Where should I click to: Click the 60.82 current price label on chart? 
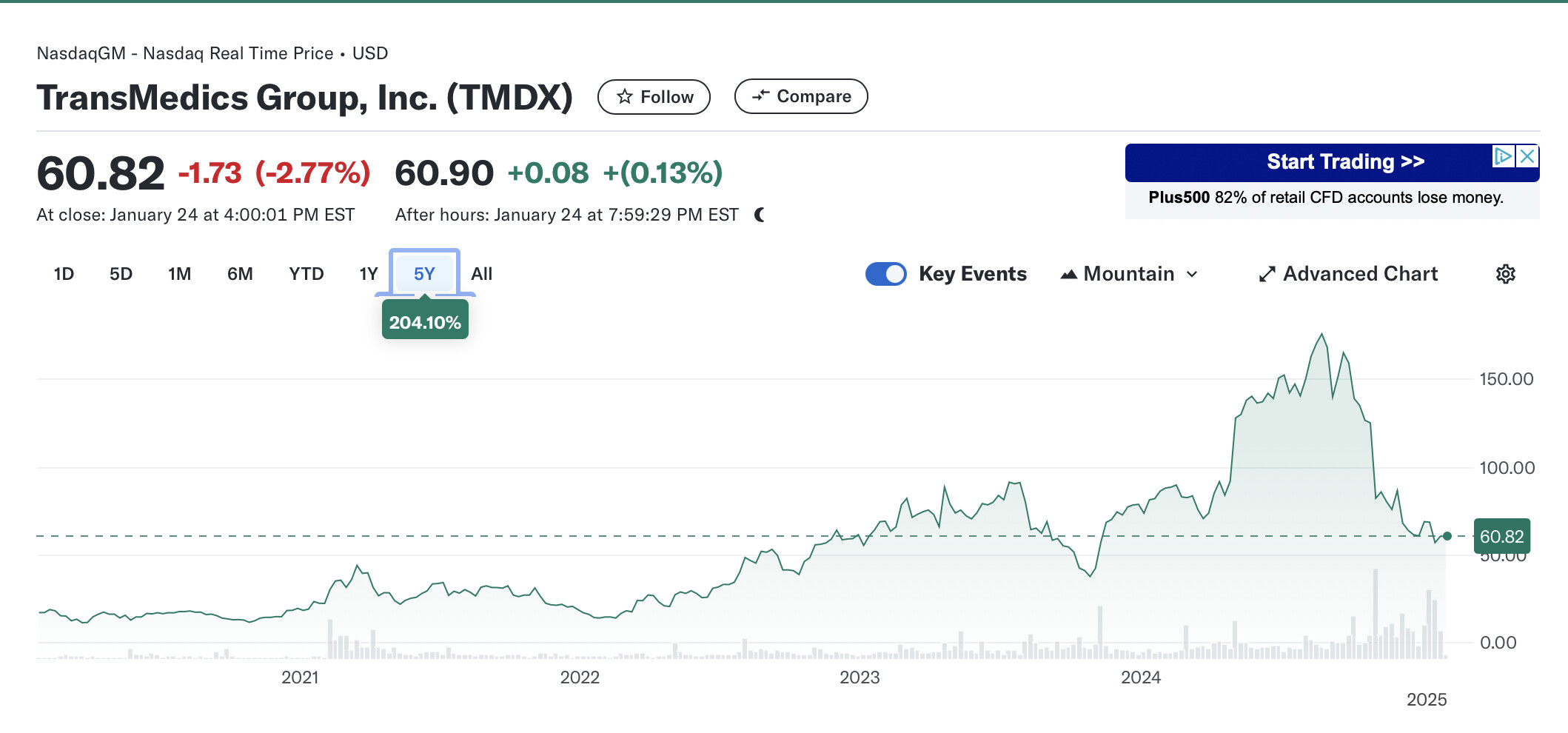tap(1501, 536)
